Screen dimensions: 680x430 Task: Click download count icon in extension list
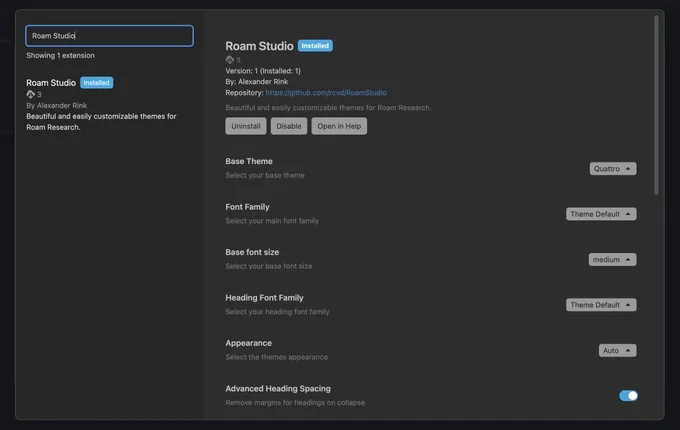[30, 94]
